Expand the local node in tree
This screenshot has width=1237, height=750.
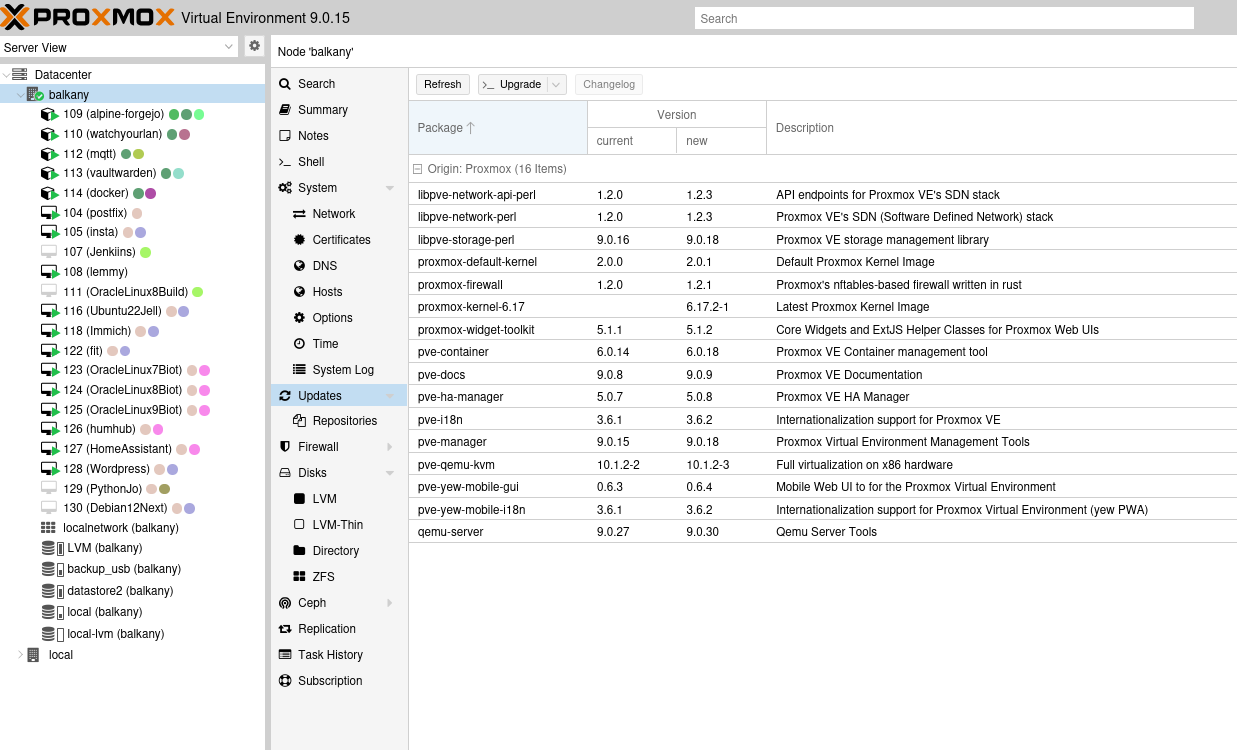pos(20,655)
